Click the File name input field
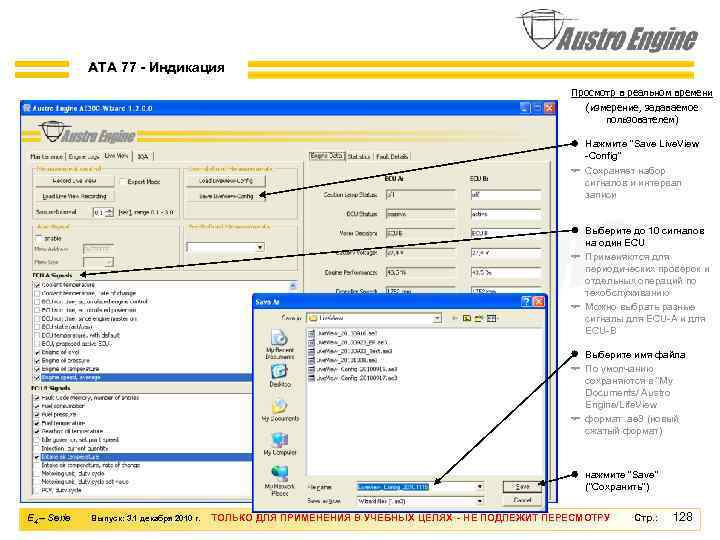 pyautogui.click(x=416, y=487)
